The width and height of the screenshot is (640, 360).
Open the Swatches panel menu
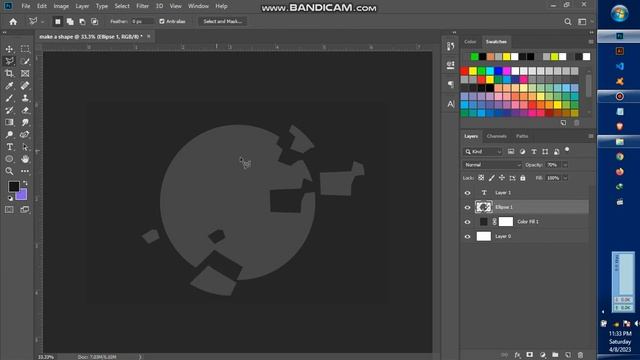coord(591,42)
